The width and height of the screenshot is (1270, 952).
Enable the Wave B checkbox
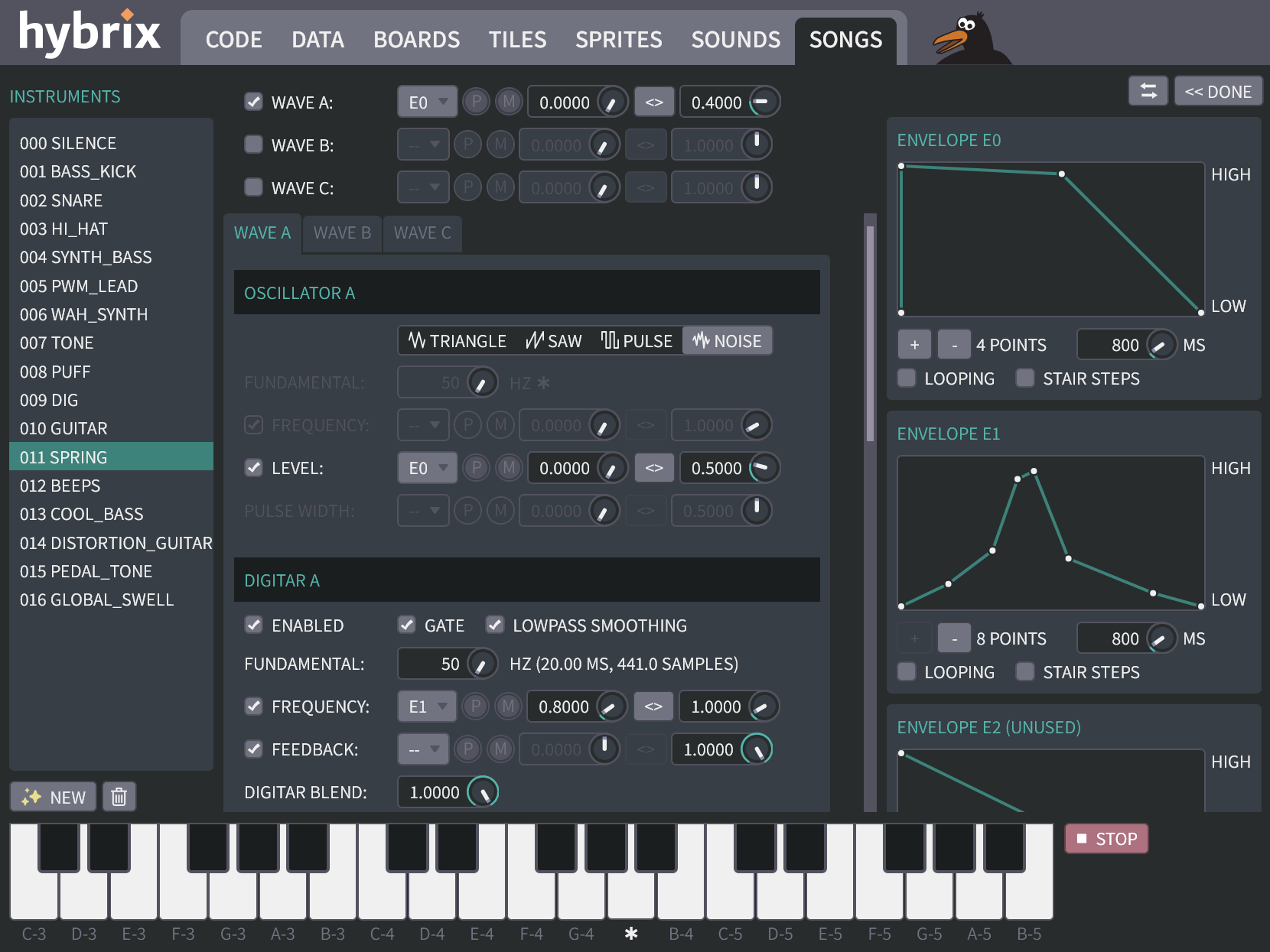(253, 145)
